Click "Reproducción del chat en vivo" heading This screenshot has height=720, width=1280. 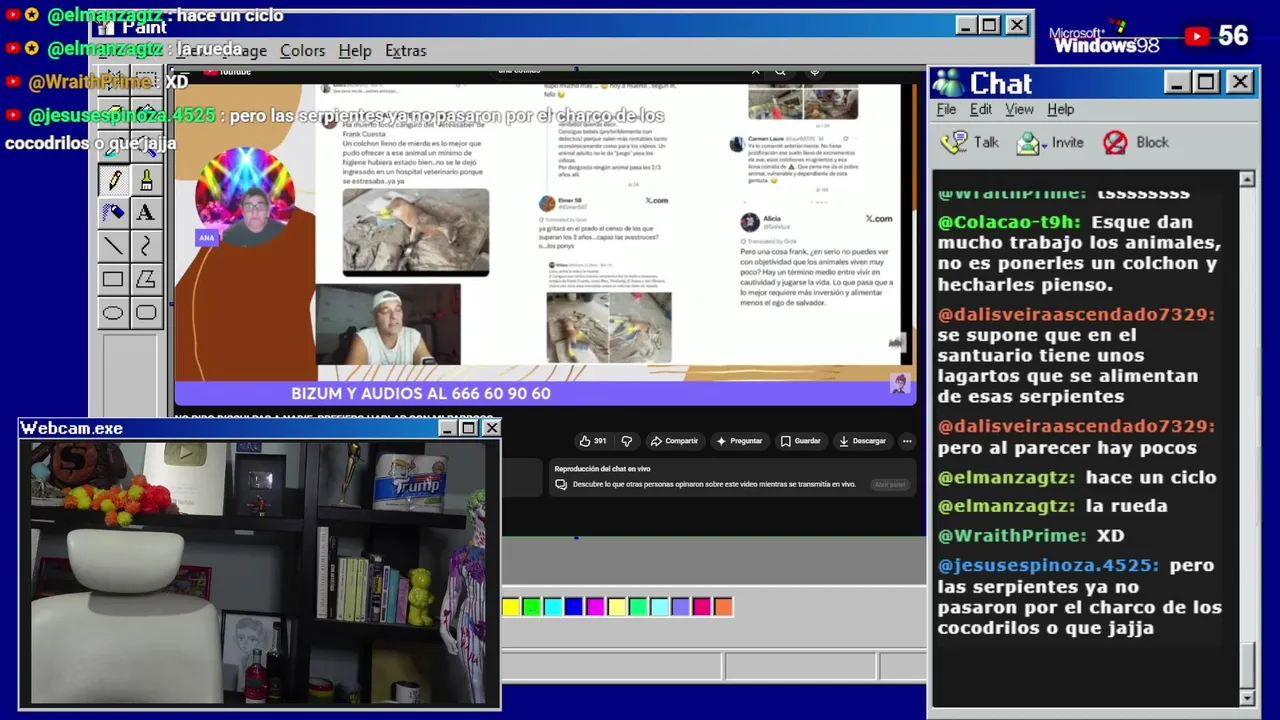click(602, 469)
